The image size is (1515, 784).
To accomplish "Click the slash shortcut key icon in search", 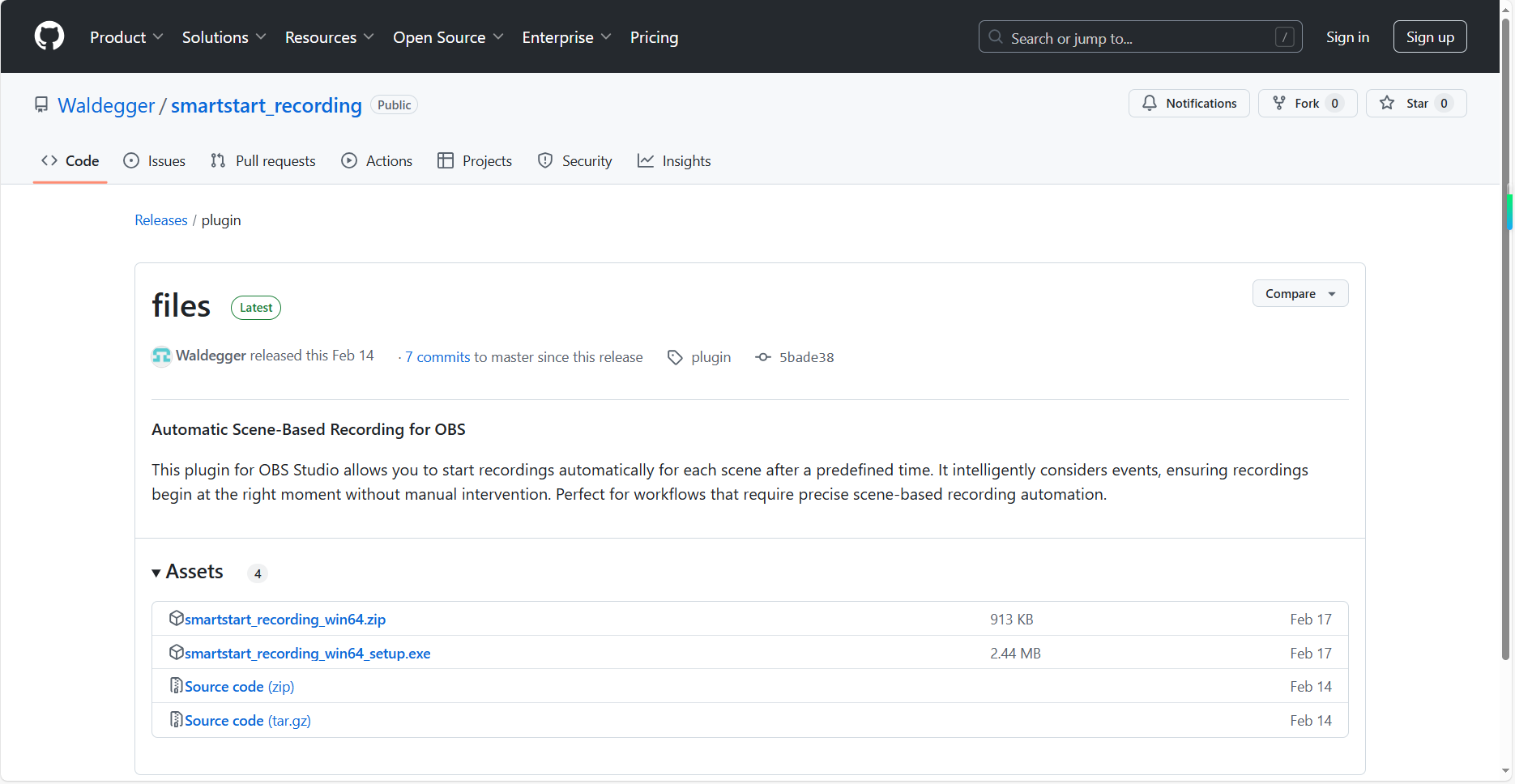I will tap(1284, 37).
